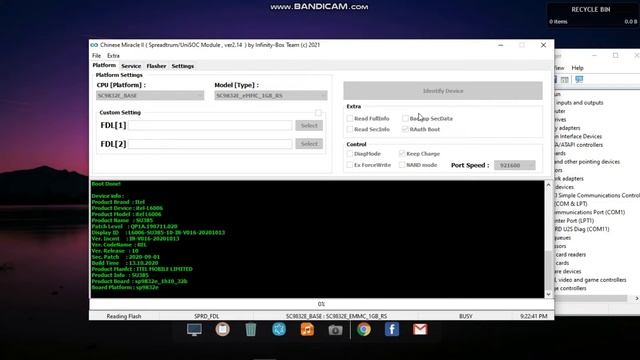Select the Ports (COM & LPT) category
This screenshot has width=640, height=360.
pos(571,204)
